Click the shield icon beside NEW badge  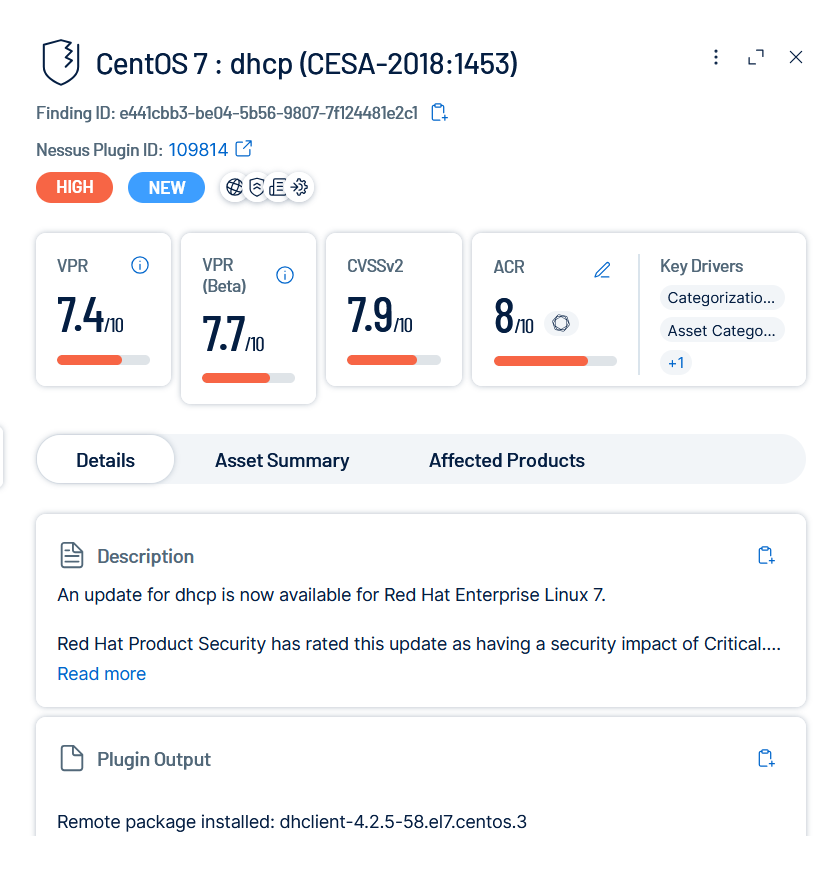[256, 187]
